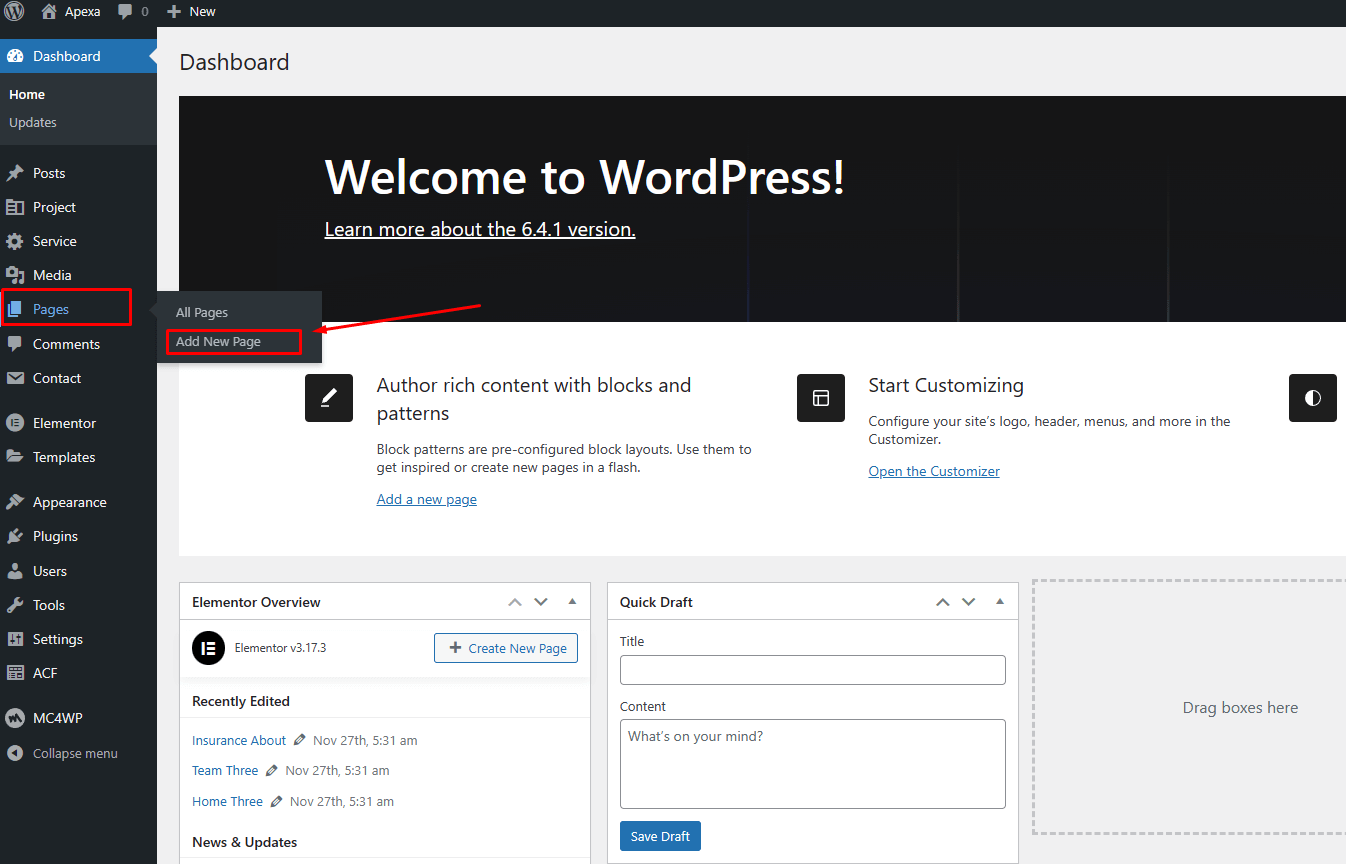Open the comments bubble icon in admin bar
This screenshot has height=864, width=1346.
[125, 12]
